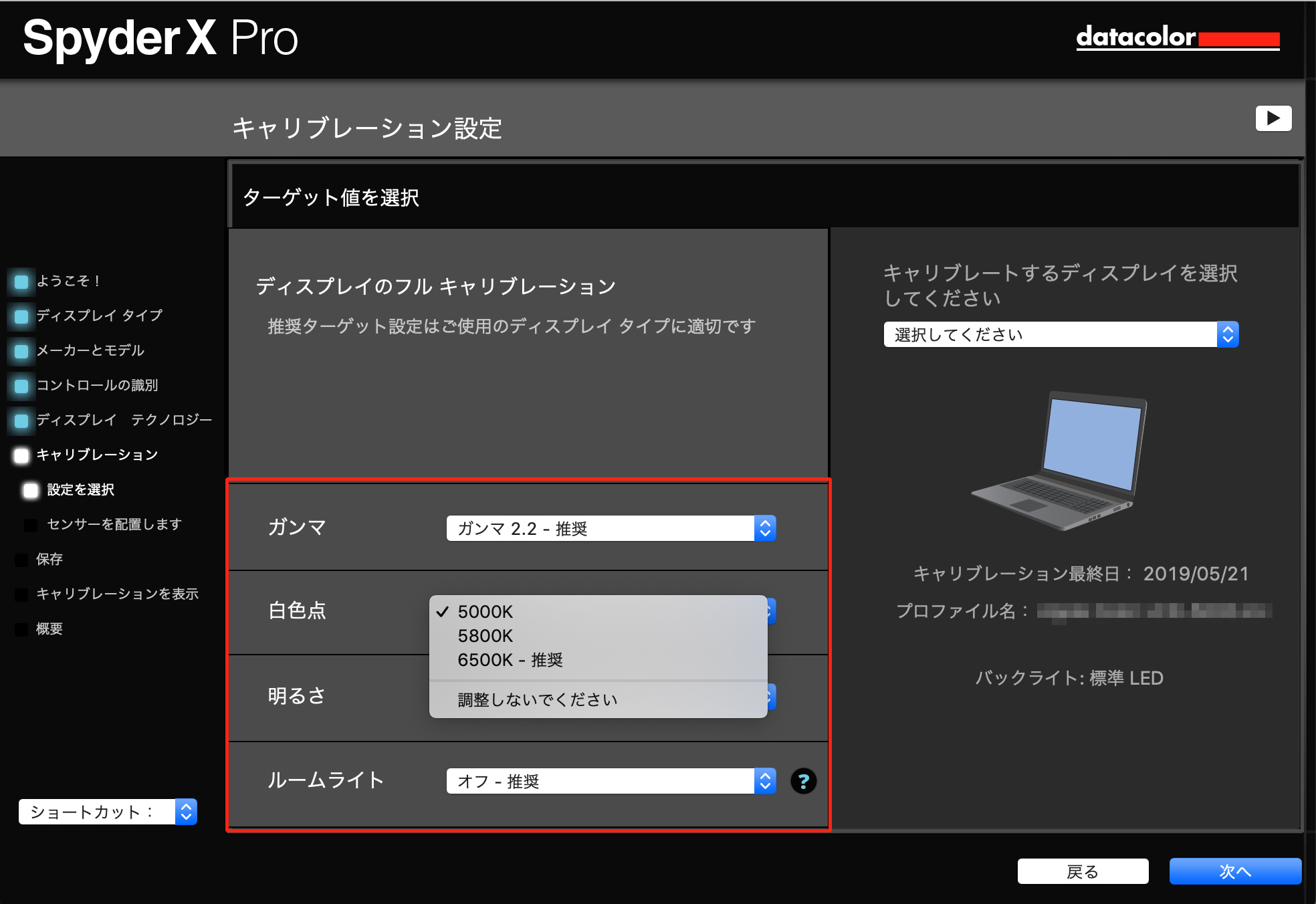Image resolution: width=1316 pixels, height=904 pixels.
Task: Click the ターゲット値を選択 header
Action: point(331,198)
